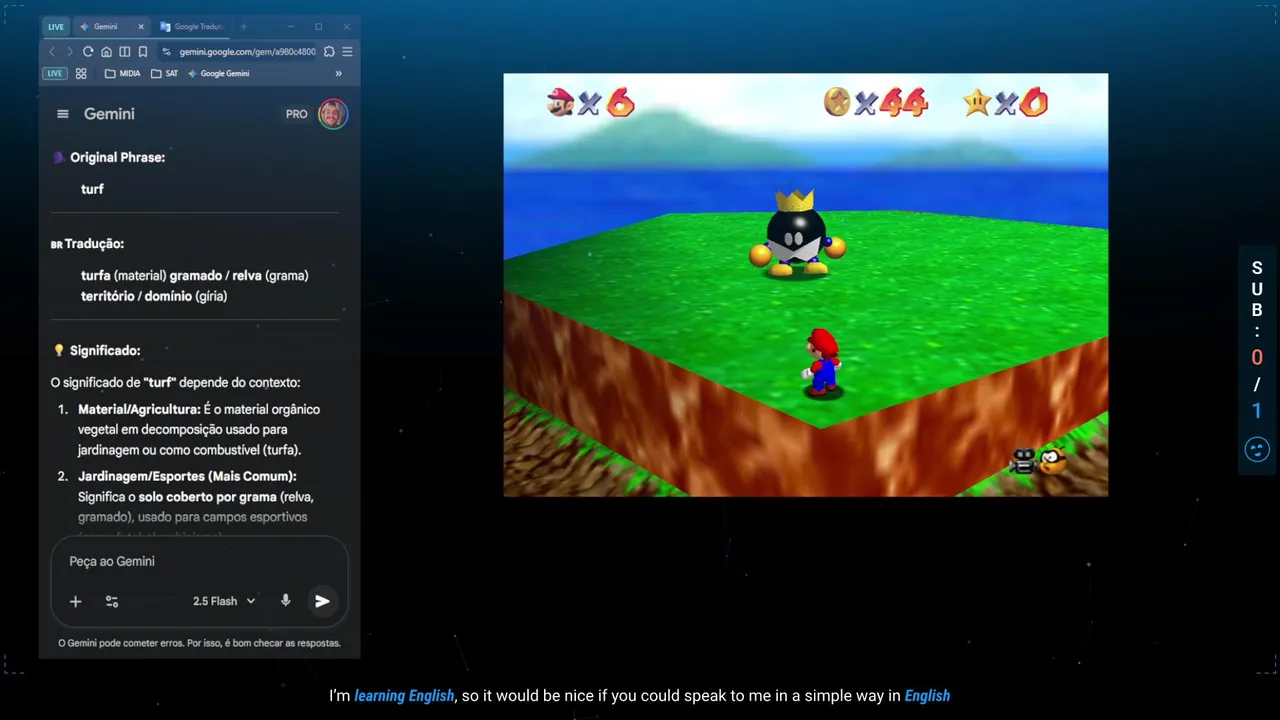
Task: Click the PRO plan badge
Action: coord(297,114)
